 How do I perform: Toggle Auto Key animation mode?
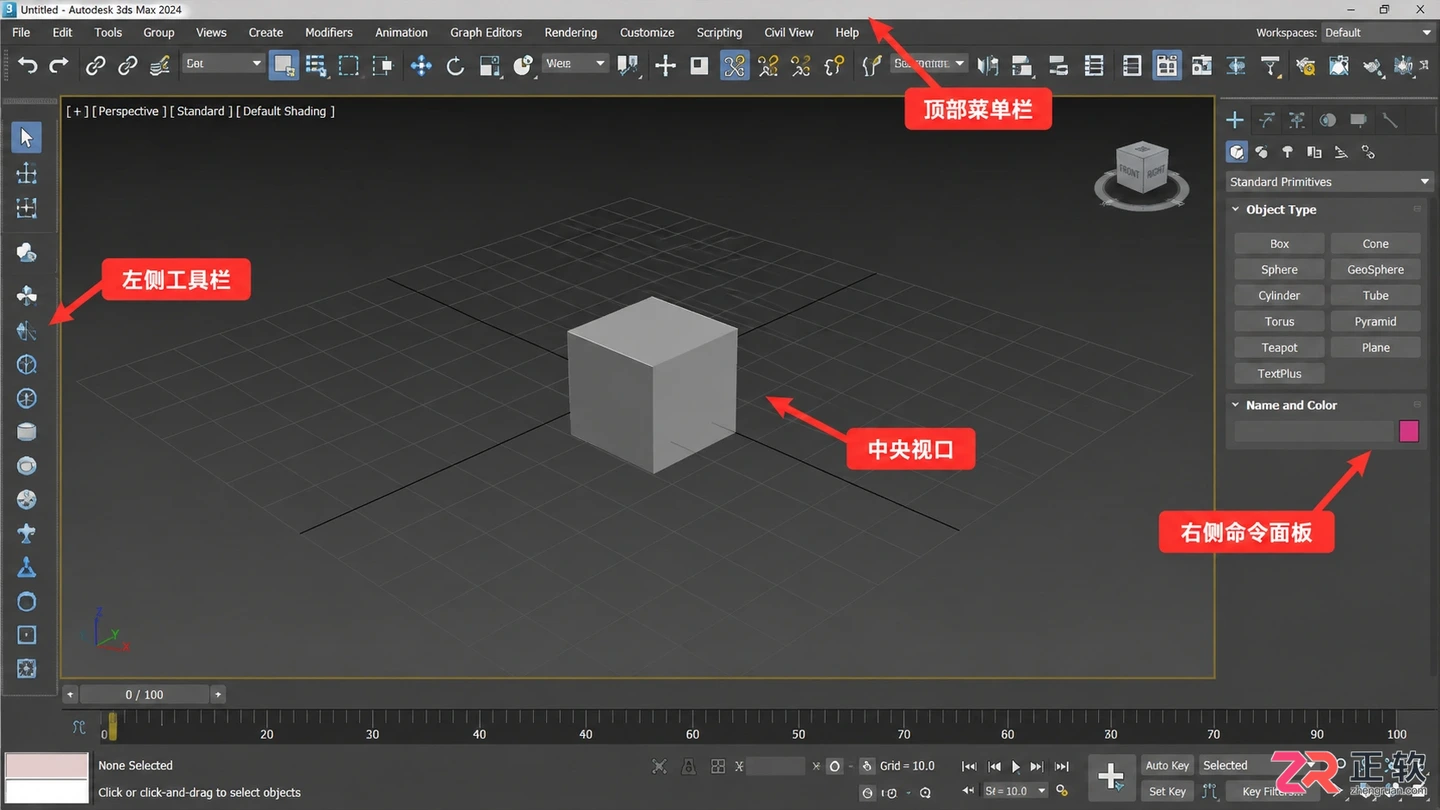(1167, 765)
